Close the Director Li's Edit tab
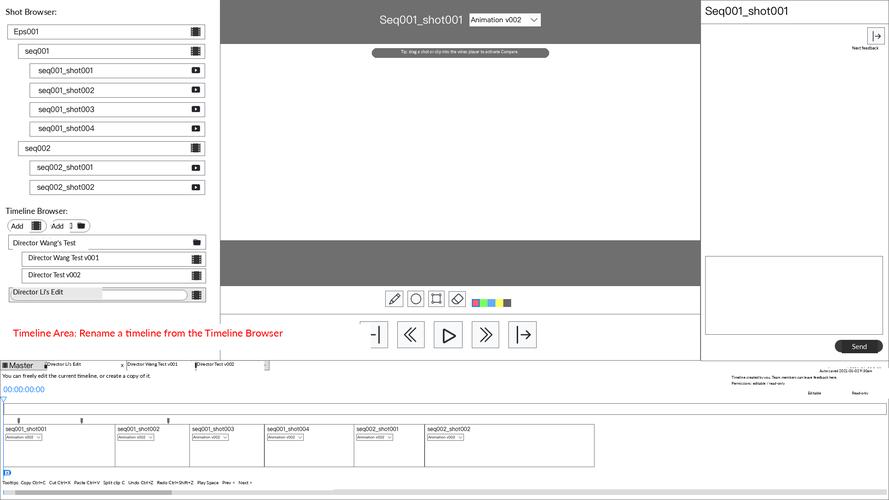The width and height of the screenshot is (889, 500). click(122, 366)
